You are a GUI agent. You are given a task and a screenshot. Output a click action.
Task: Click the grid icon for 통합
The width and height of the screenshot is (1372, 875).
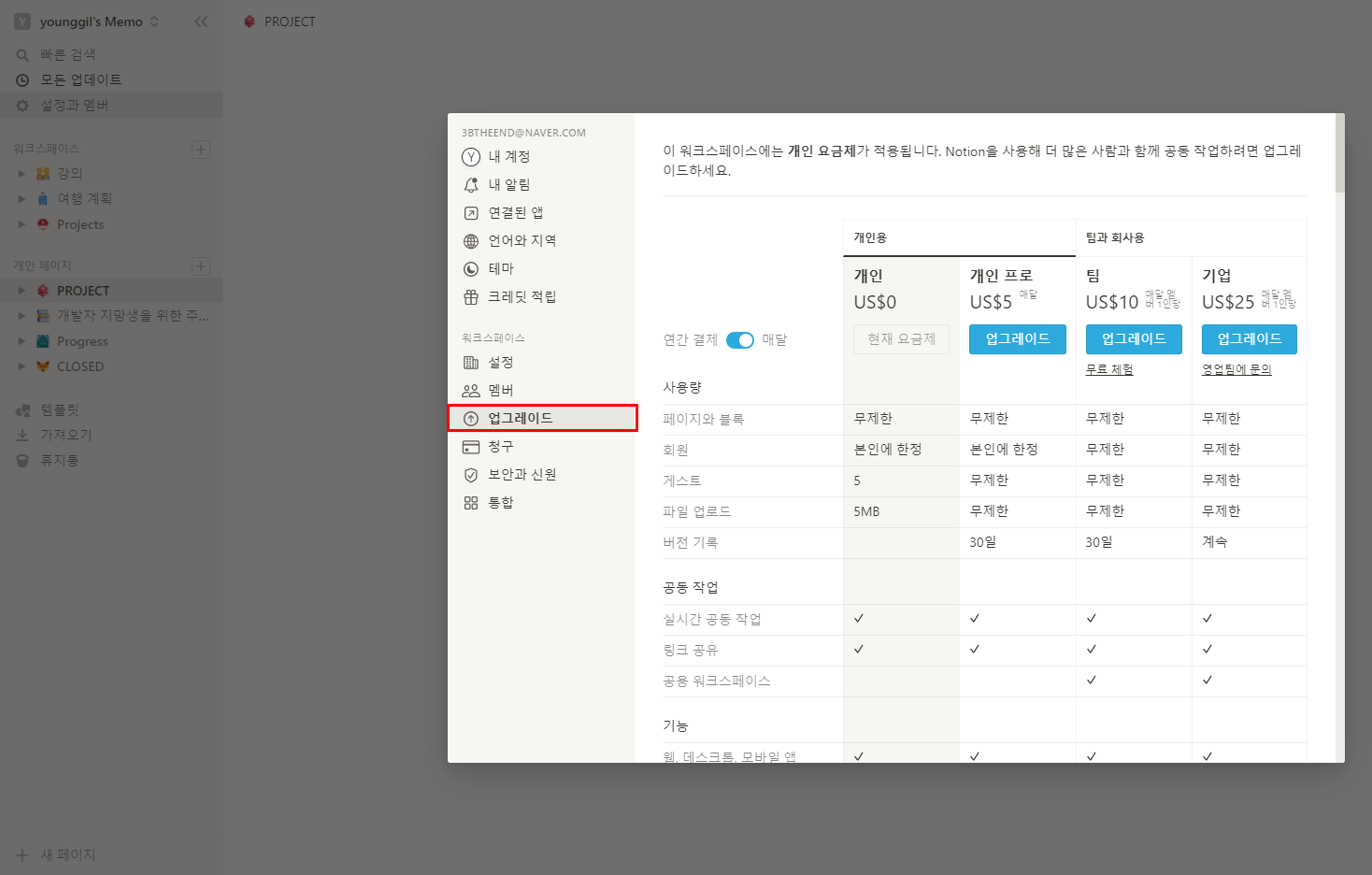click(x=471, y=503)
